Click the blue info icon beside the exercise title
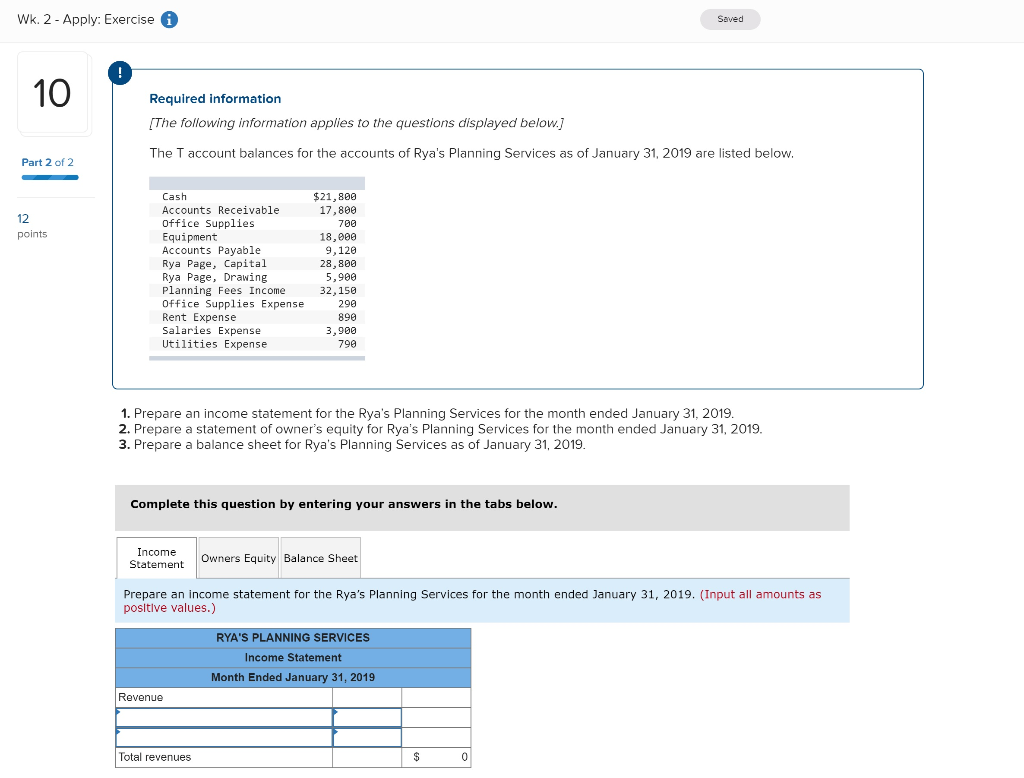This screenshot has width=1024, height=778. click(x=167, y=18)
